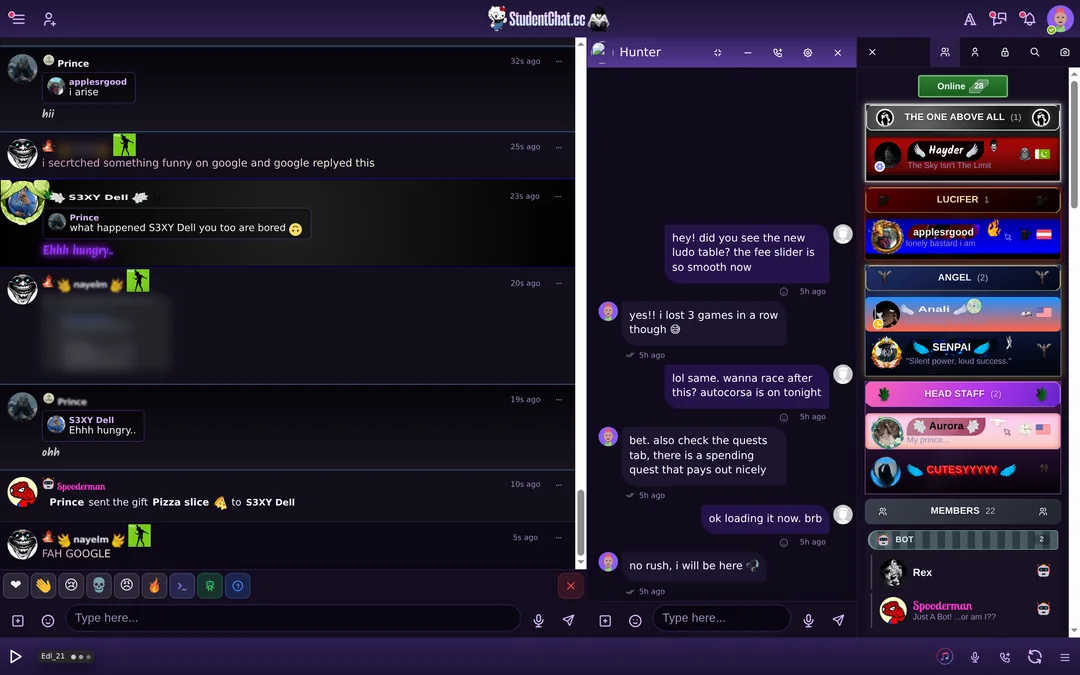Screen dimensions: 1080x675
Task: Send the fire quick reaction
Action: point(154,585)
